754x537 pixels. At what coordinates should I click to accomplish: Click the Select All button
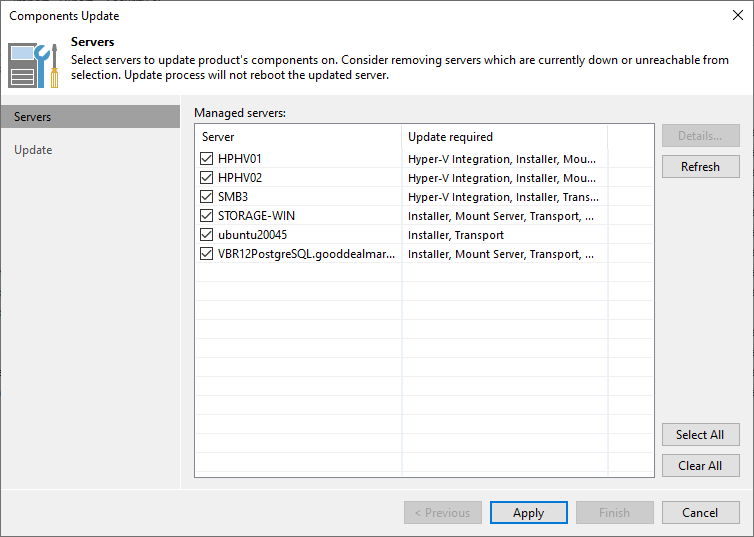click(x=700, y=435)
